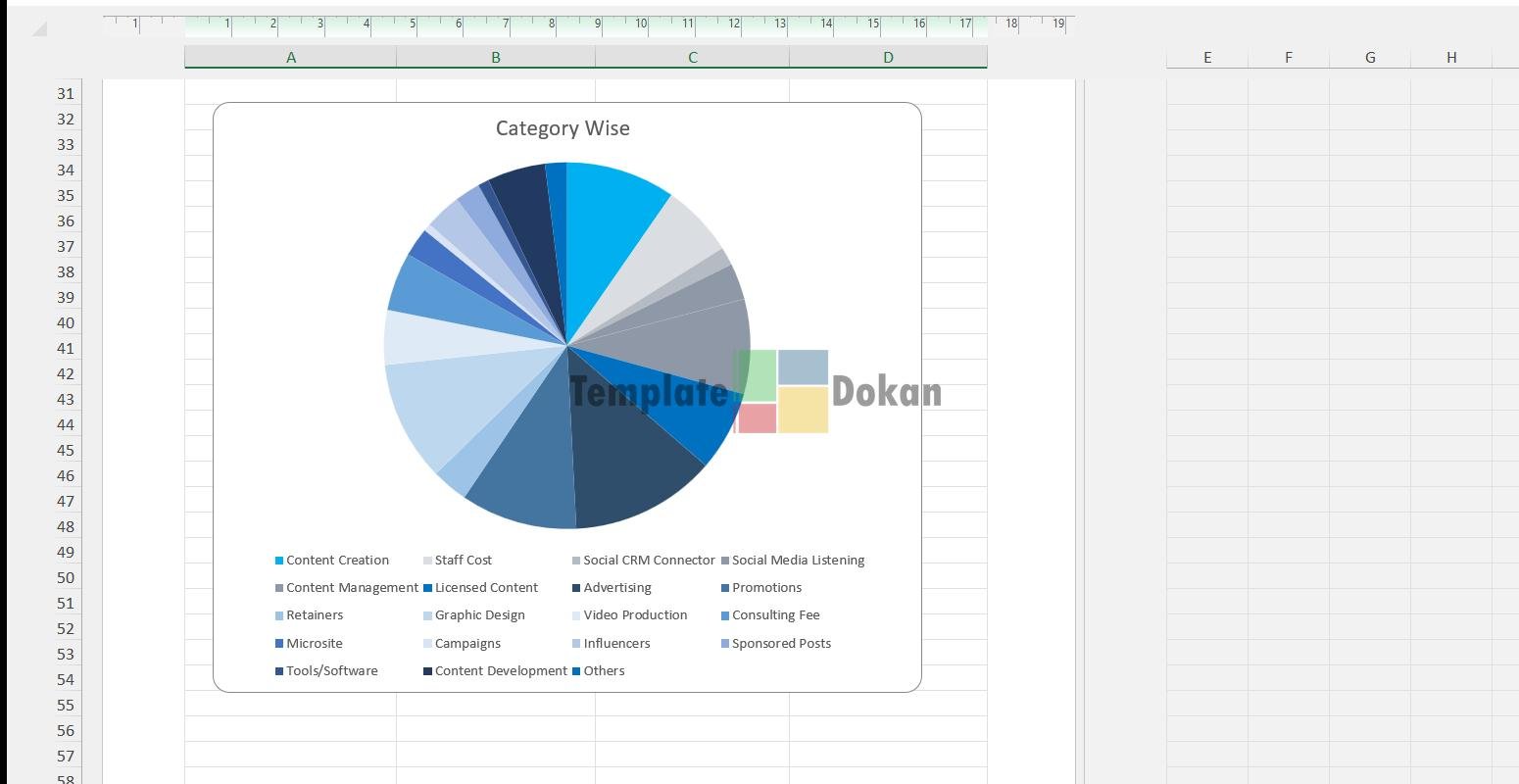Viewport: 1519px width, 784px height.
Task: Select the Sponsored Posts legend entry
Action: tap(781, 644)
